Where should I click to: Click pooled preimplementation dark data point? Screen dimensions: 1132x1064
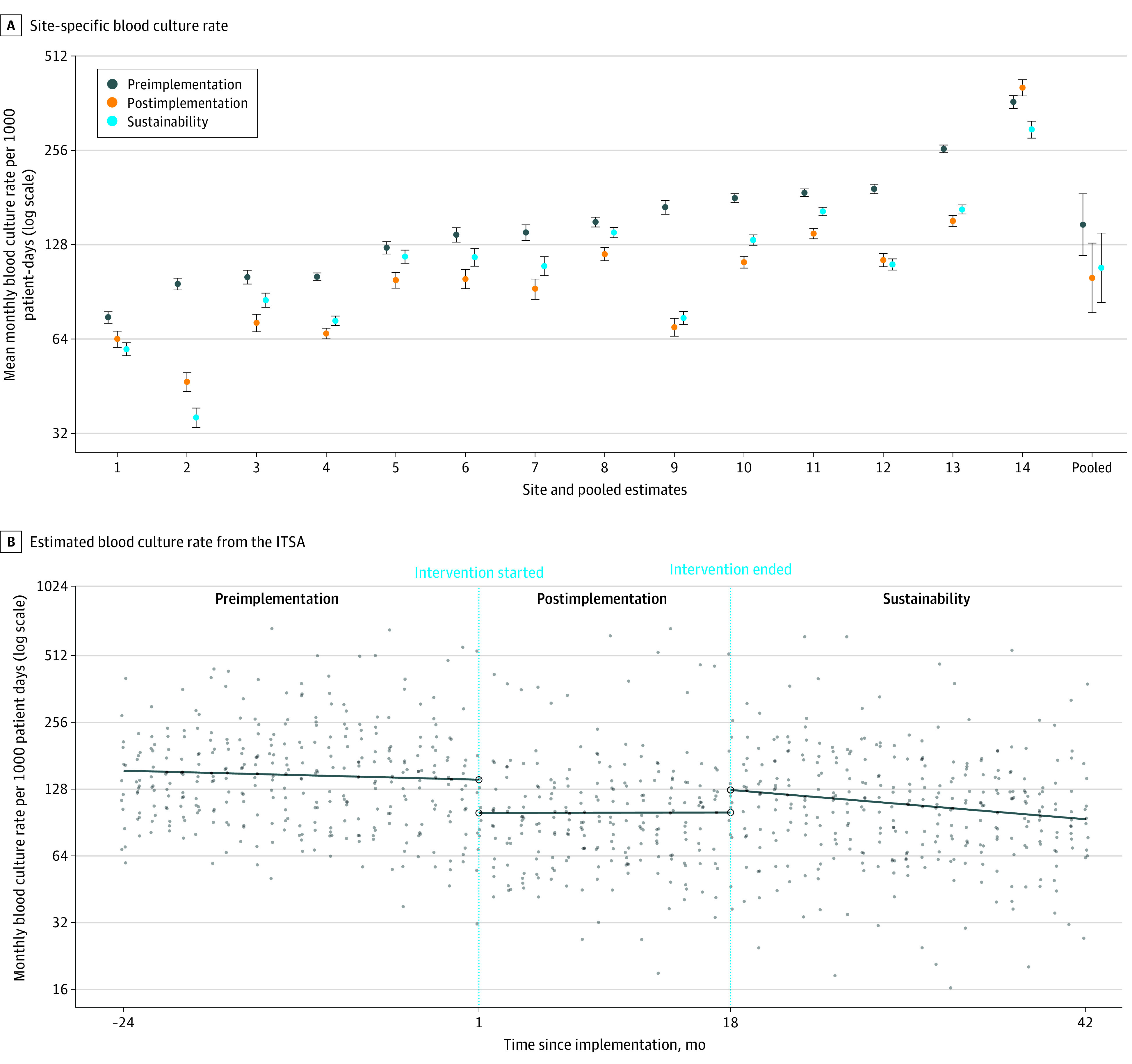point(1083,225)
